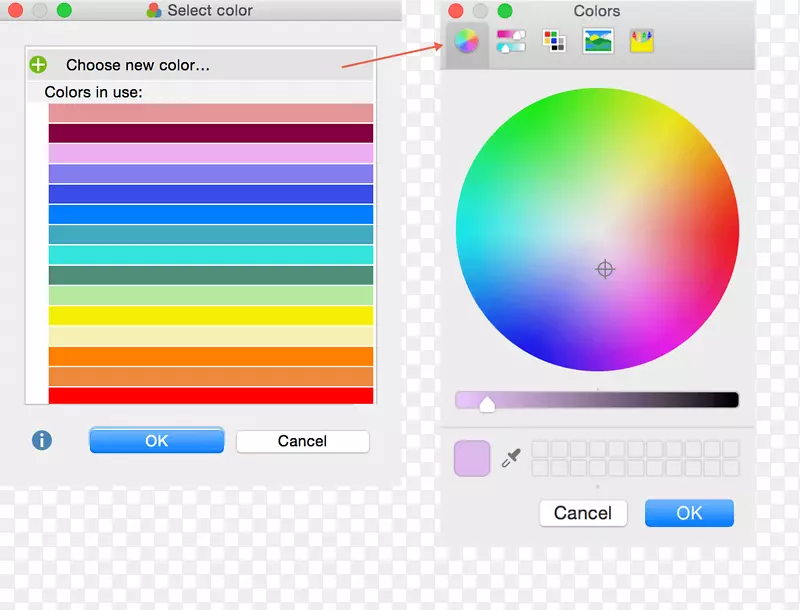Choose new color… entry in the list

pos(201,65)
